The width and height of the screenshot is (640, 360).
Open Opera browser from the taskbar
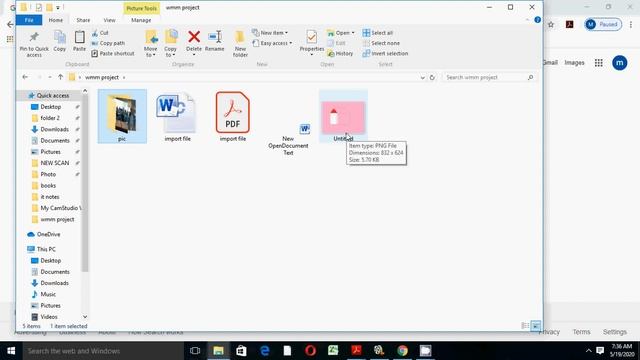click(310, 351)
